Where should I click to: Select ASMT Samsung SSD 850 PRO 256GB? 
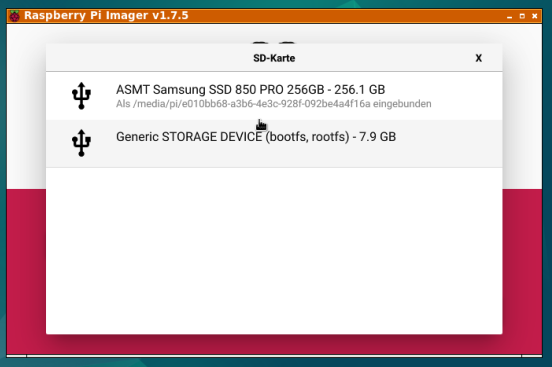(x=274, y=96)
